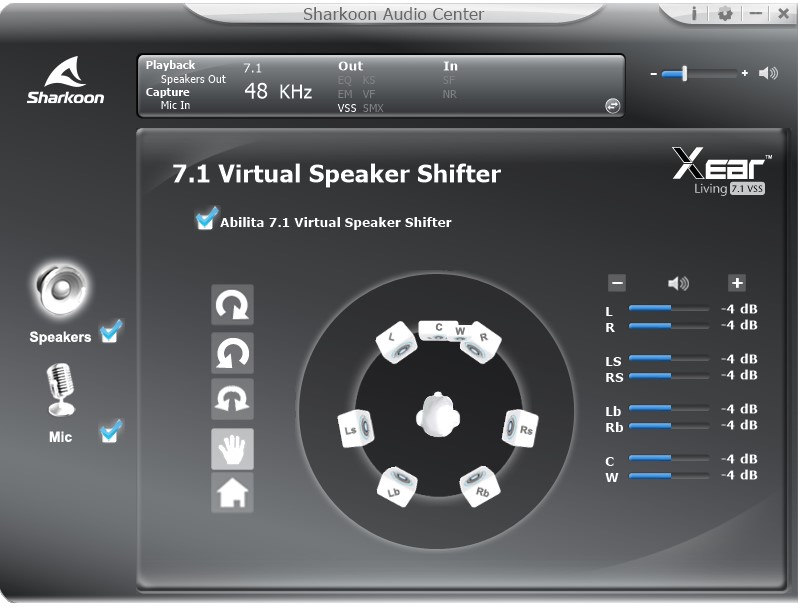Image resolution: width=798 pixels, height=606 pixels.
Task: Click EM indicator in Out section
Action: click(345, 94)
